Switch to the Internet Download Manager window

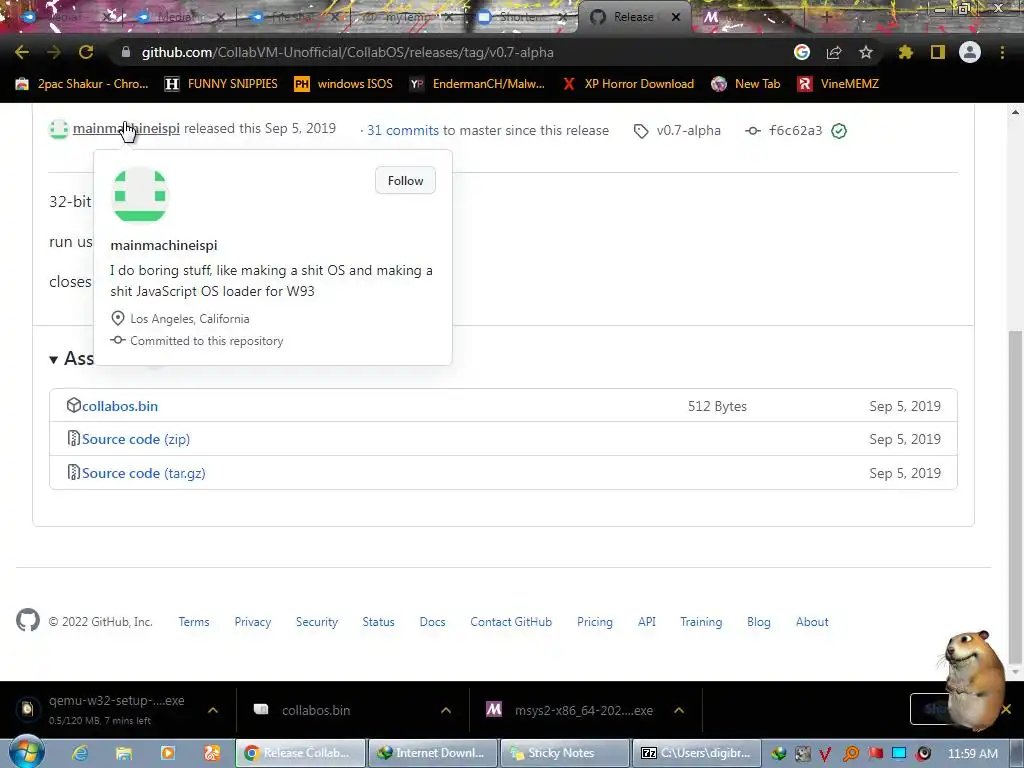[x=433, y=753]
